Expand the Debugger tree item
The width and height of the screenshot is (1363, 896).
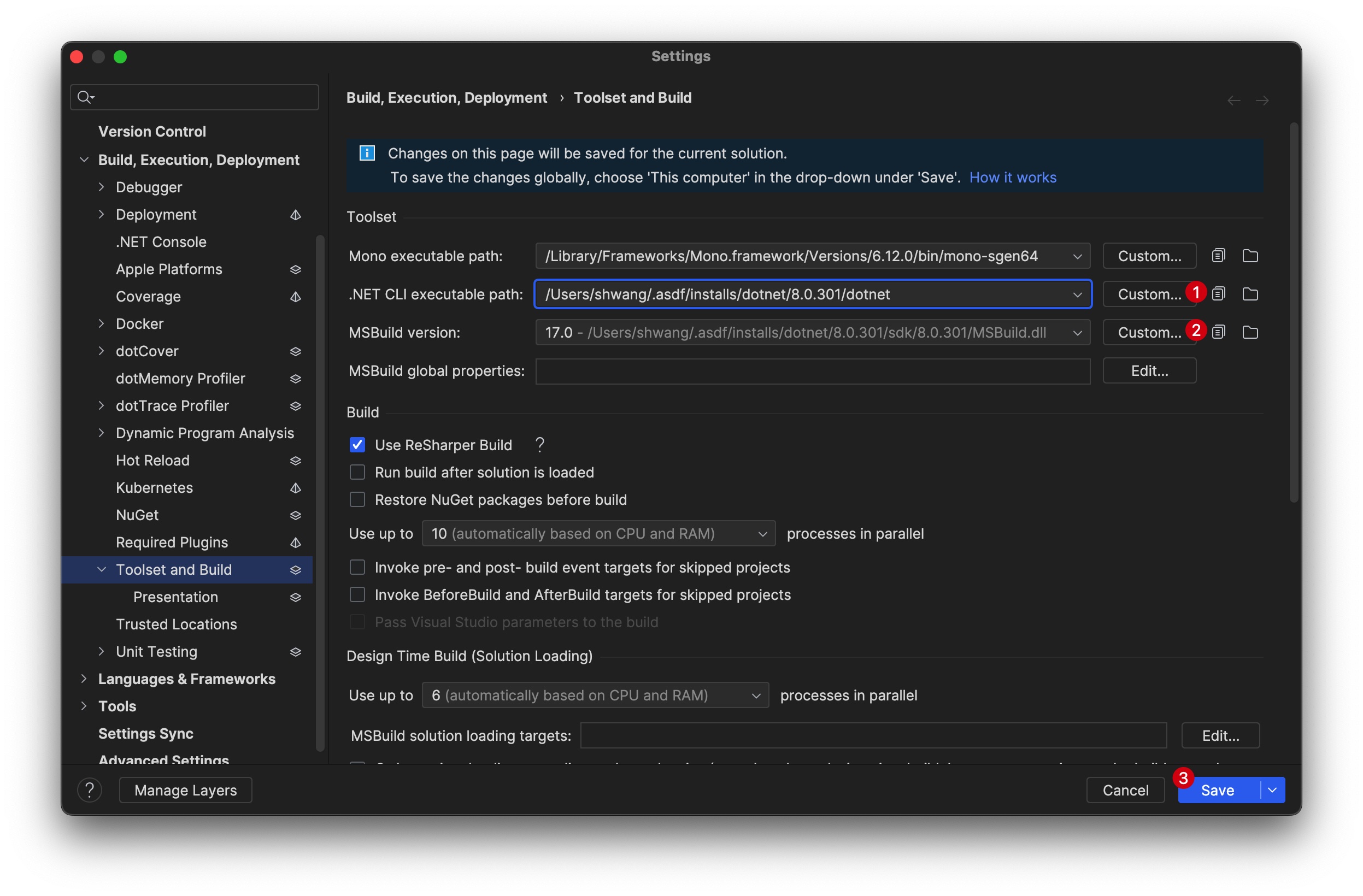click(102, 187)
